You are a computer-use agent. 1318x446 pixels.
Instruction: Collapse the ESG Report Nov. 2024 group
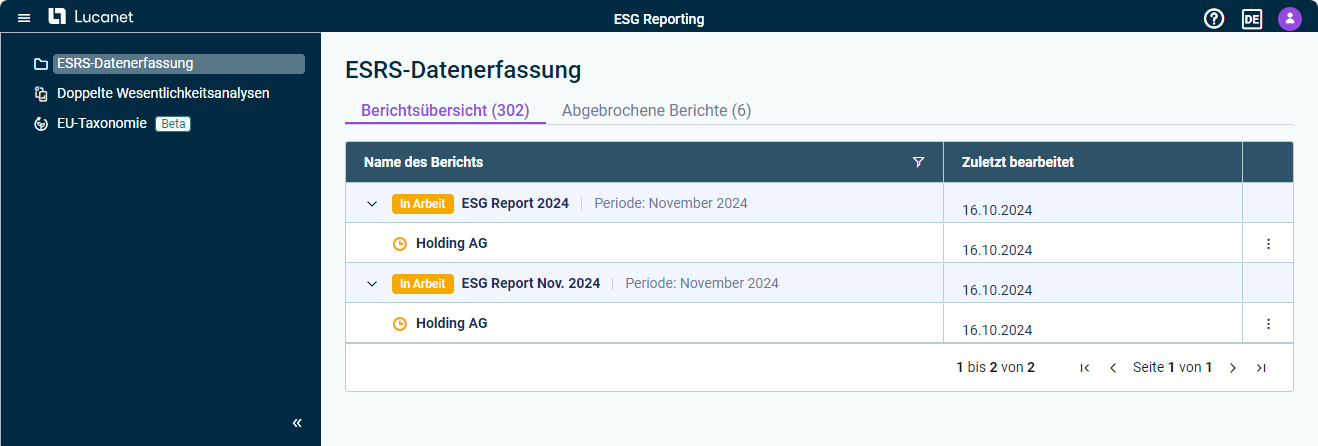click(372, 283)
